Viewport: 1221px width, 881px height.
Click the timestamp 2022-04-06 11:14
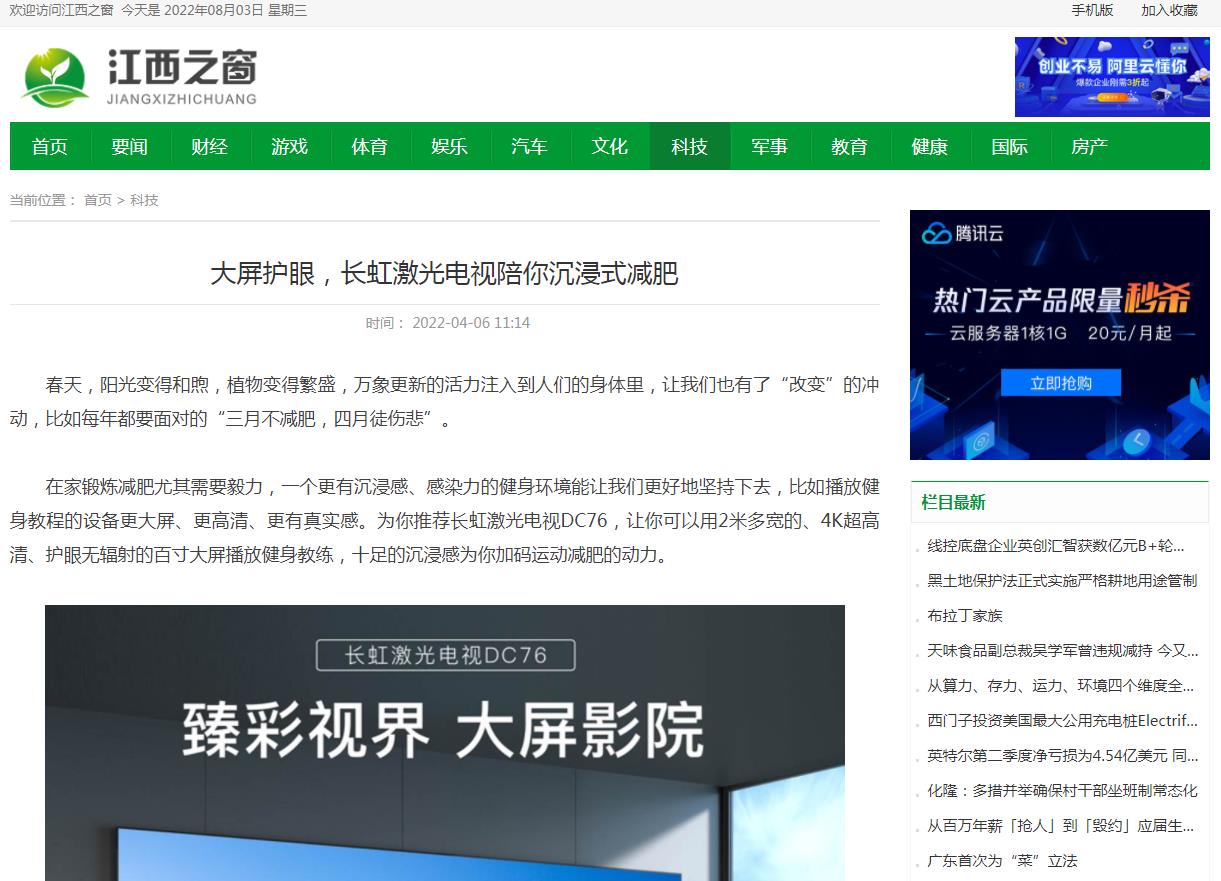[471, 323]
